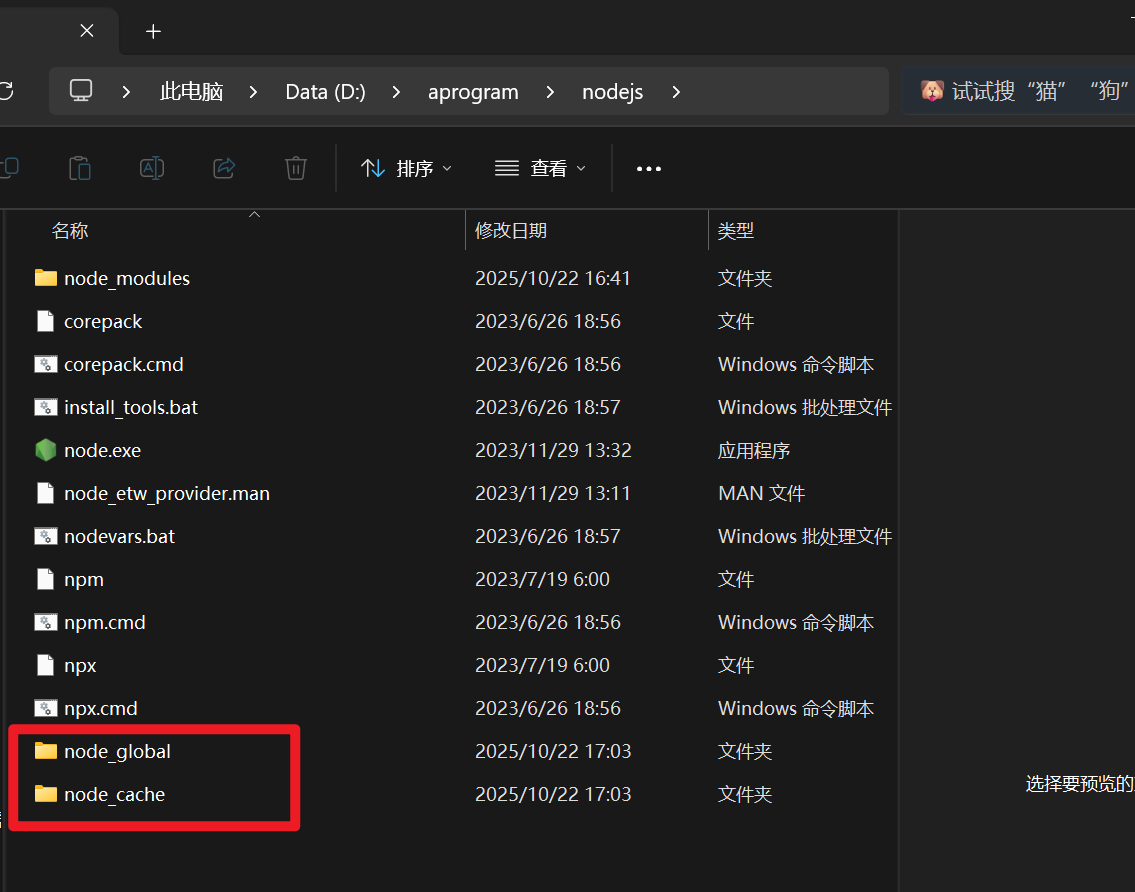
Task: Select the node_cache folder
Action: [x=115, y=794]
